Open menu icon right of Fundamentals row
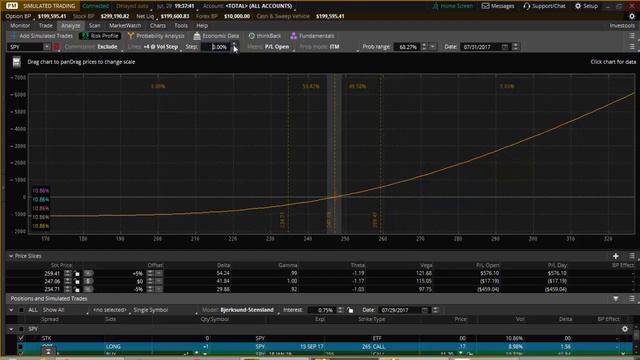The image size is (640, 360). (x=632, y=36)
